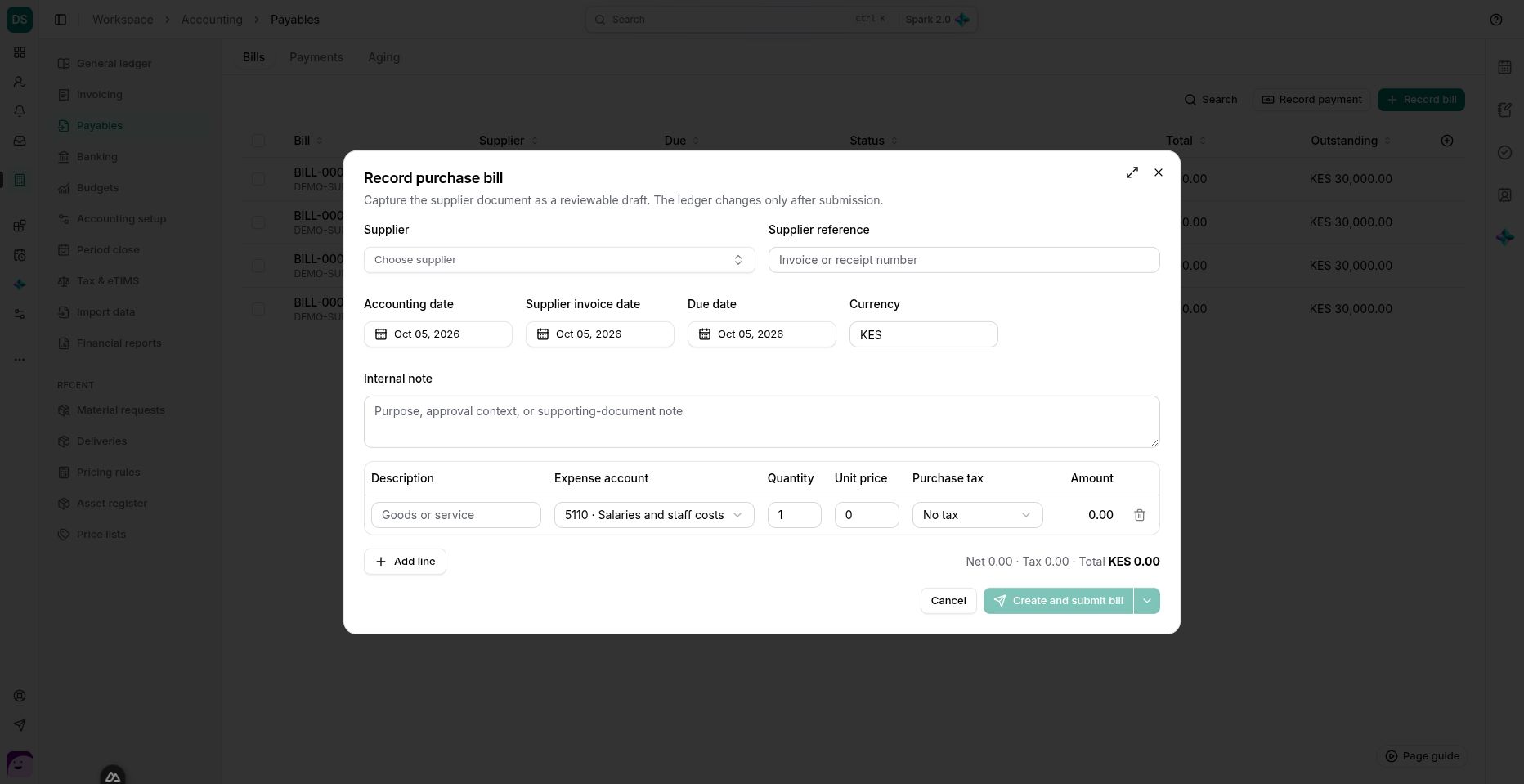The width and height of the screenshot is (1524, 784).
Task: Click the Unit price field
Action: pyautogui.click(x=867, y=515)
